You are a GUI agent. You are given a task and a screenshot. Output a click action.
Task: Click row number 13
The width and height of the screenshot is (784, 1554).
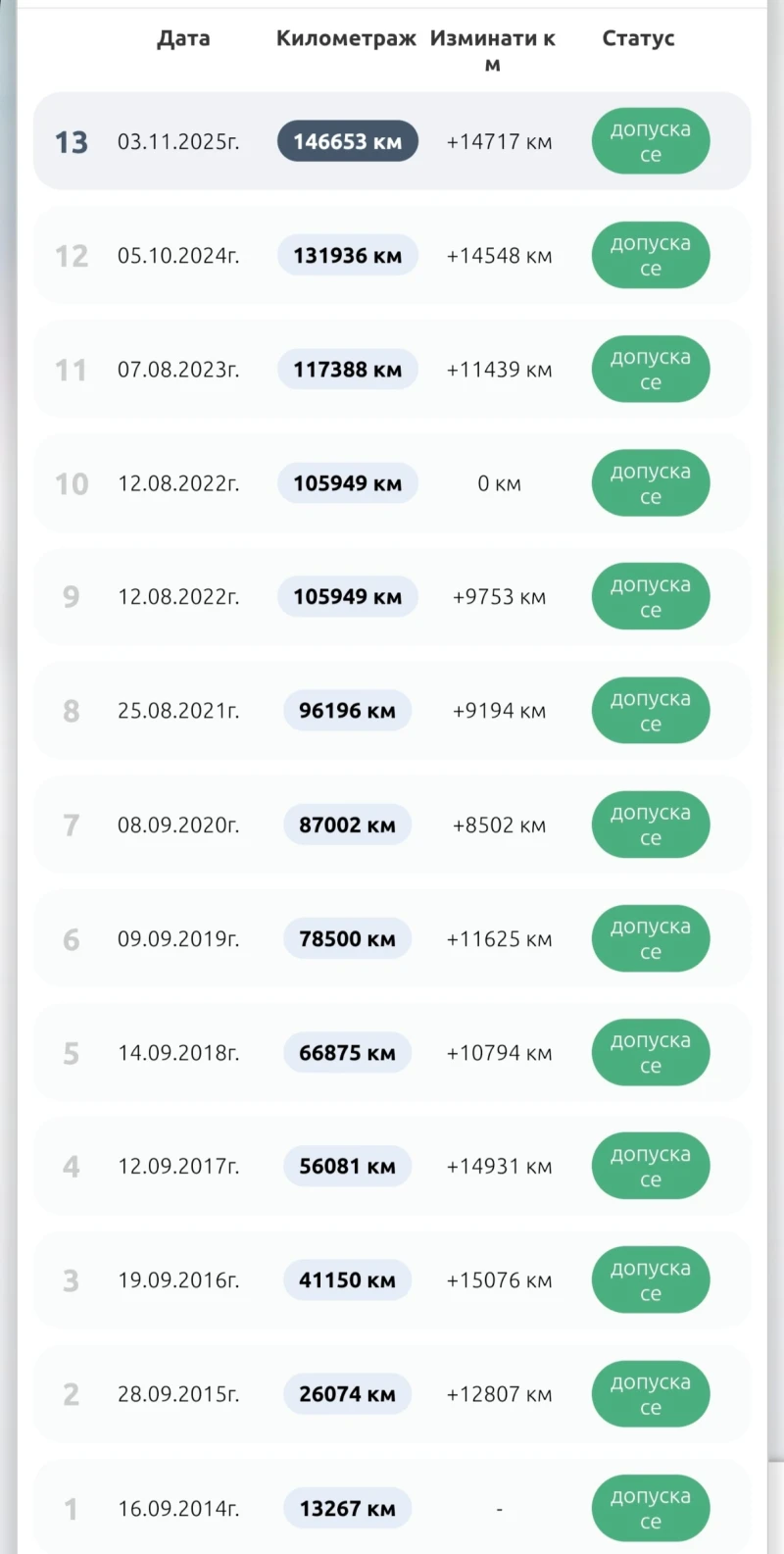(72, 142)
